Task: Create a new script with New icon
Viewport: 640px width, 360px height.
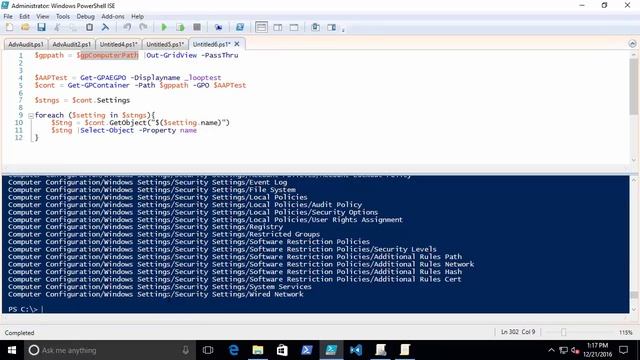Action: pyautogui.click(x=9, y=27)
